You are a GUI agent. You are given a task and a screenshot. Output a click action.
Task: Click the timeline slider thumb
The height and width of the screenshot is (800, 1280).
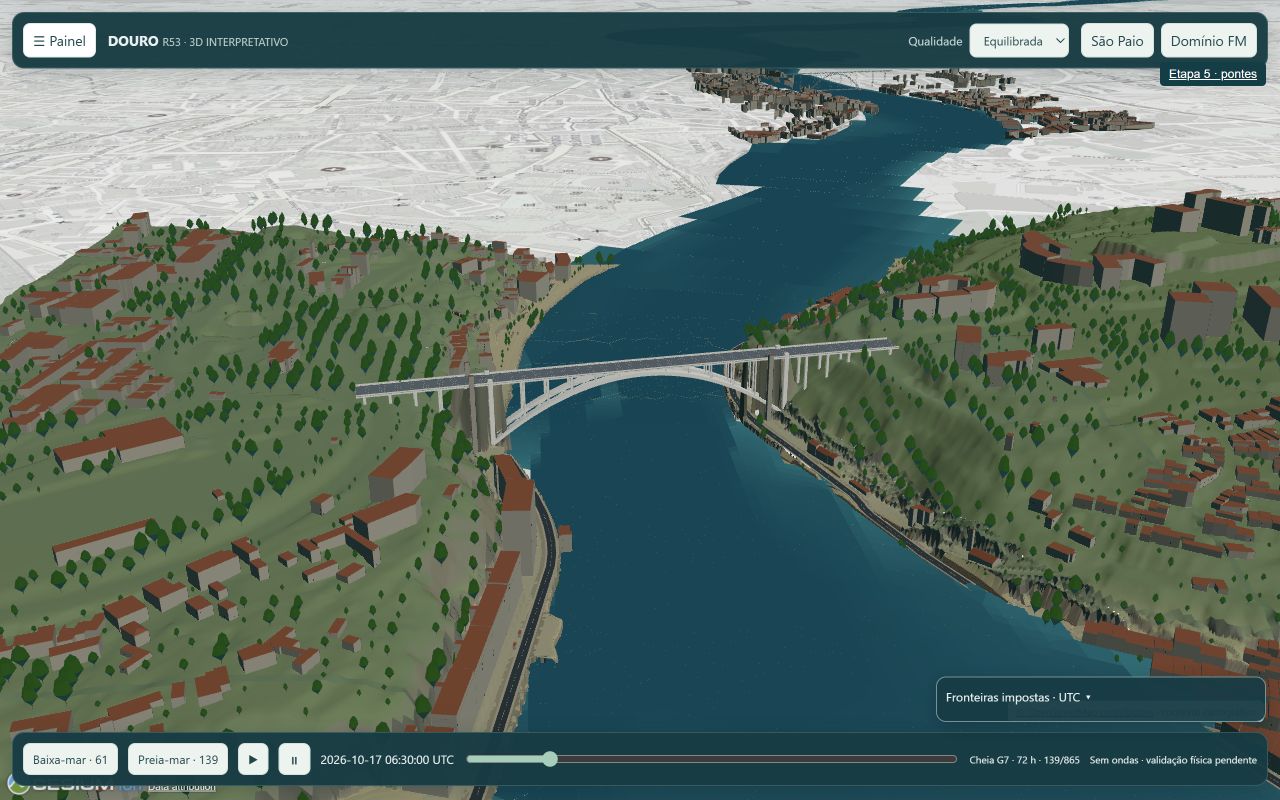tap(550, 759)
